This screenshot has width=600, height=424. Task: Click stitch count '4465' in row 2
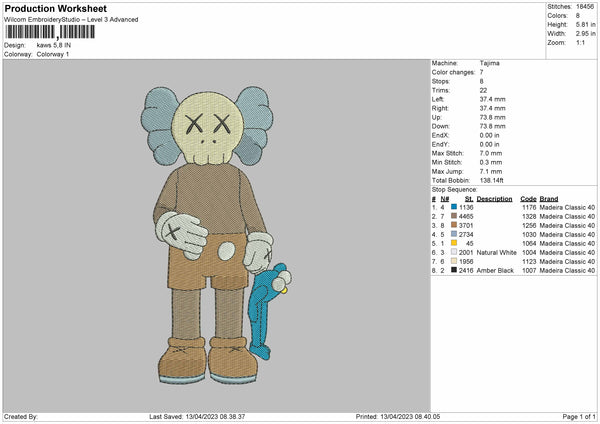466,216
